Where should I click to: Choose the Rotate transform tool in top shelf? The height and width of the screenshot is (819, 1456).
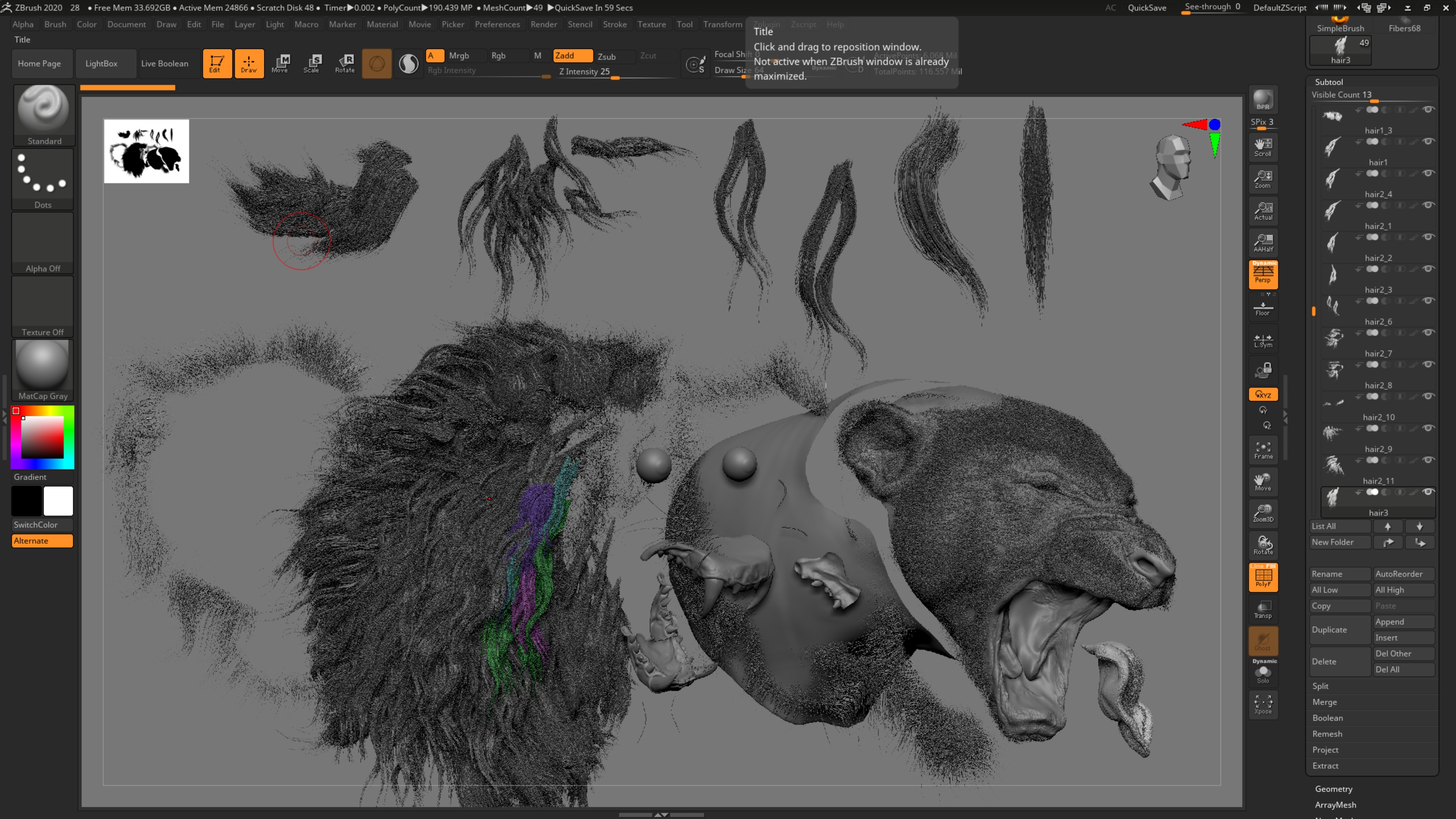pyautogui.click(x=344, y=63)
